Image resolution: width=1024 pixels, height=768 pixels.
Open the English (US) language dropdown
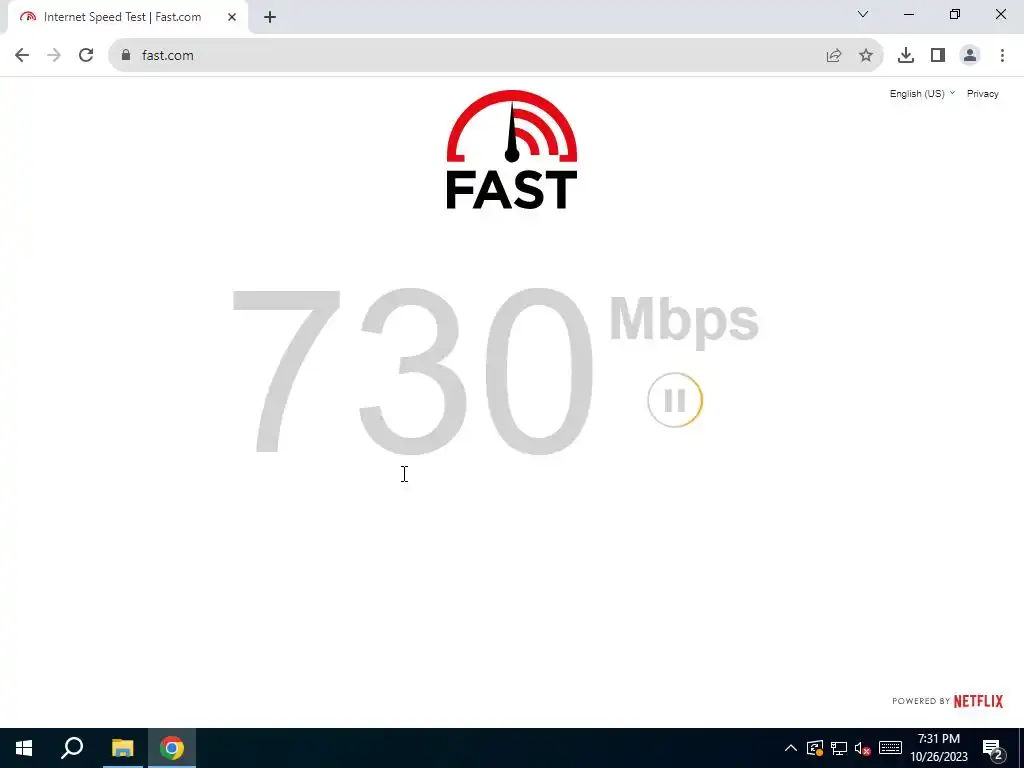[x=921, y=93]
